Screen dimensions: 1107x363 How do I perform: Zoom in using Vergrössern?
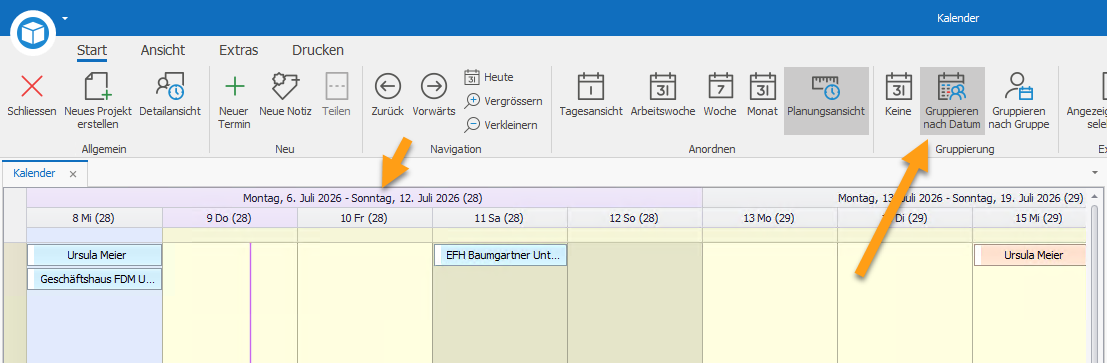(x=503, y=101)
